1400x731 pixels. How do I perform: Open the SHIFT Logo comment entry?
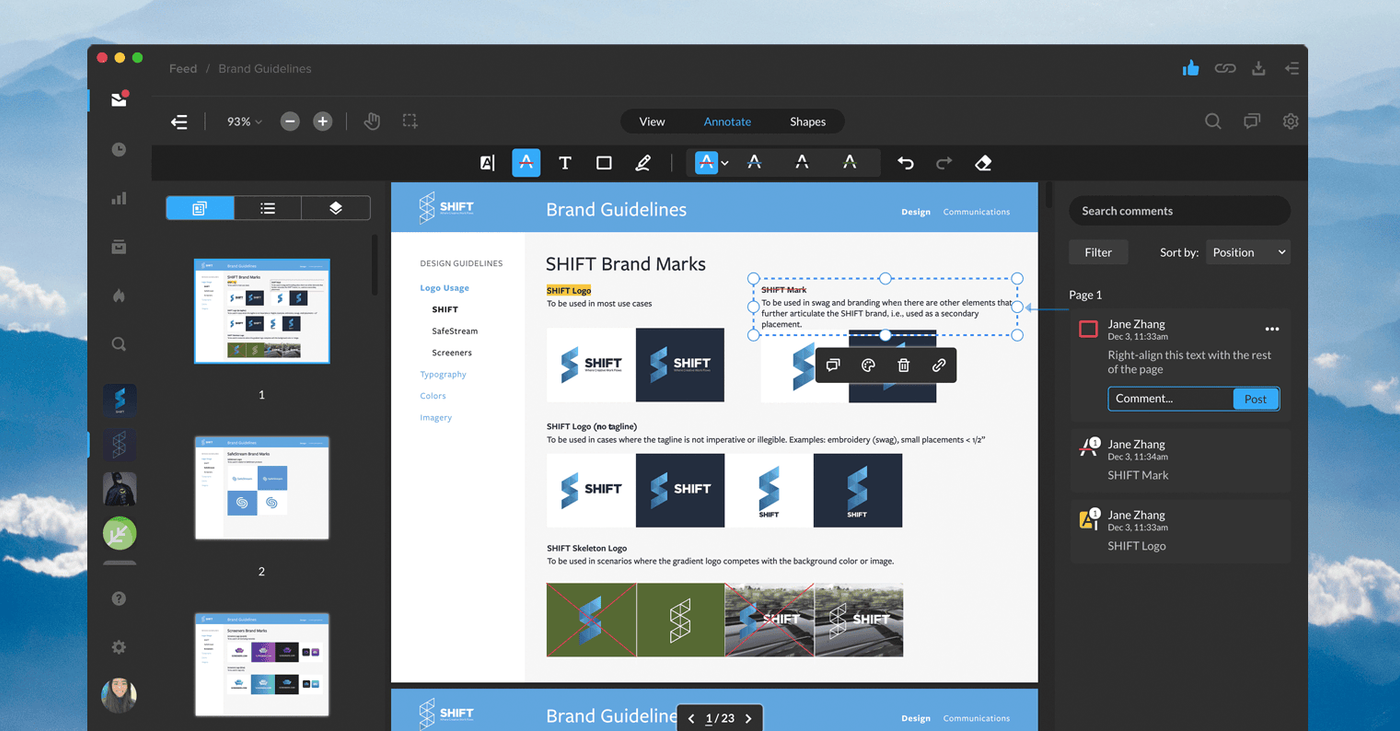pos(1180,531)
